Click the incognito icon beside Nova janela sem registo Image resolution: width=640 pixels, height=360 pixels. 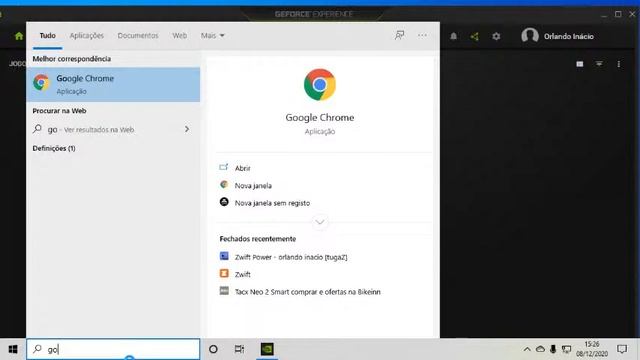pyautogui.click(x=224, y=202)
